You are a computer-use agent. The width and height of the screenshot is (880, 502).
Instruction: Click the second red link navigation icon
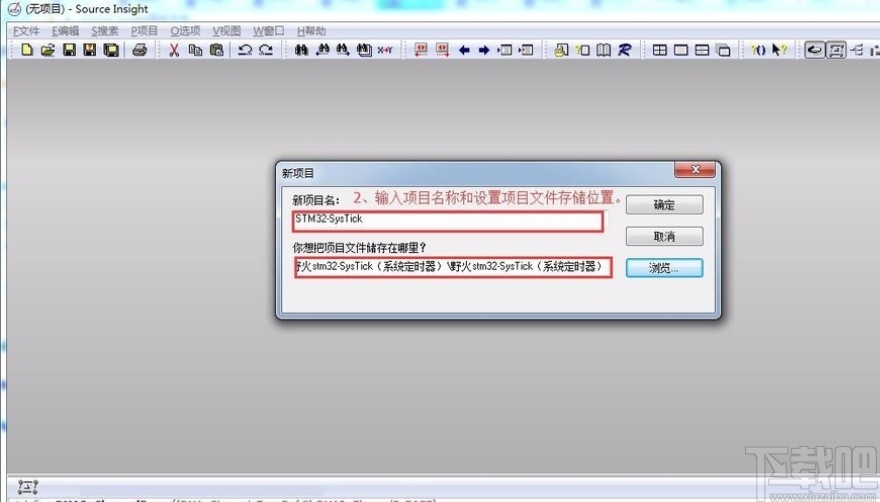(x=442, y=50)
